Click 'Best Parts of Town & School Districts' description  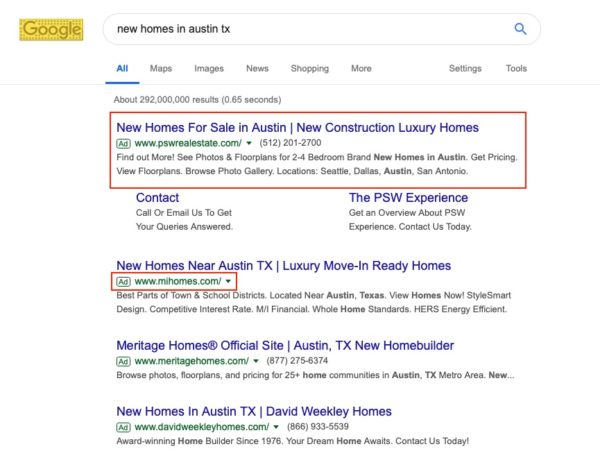pos(314,302)
